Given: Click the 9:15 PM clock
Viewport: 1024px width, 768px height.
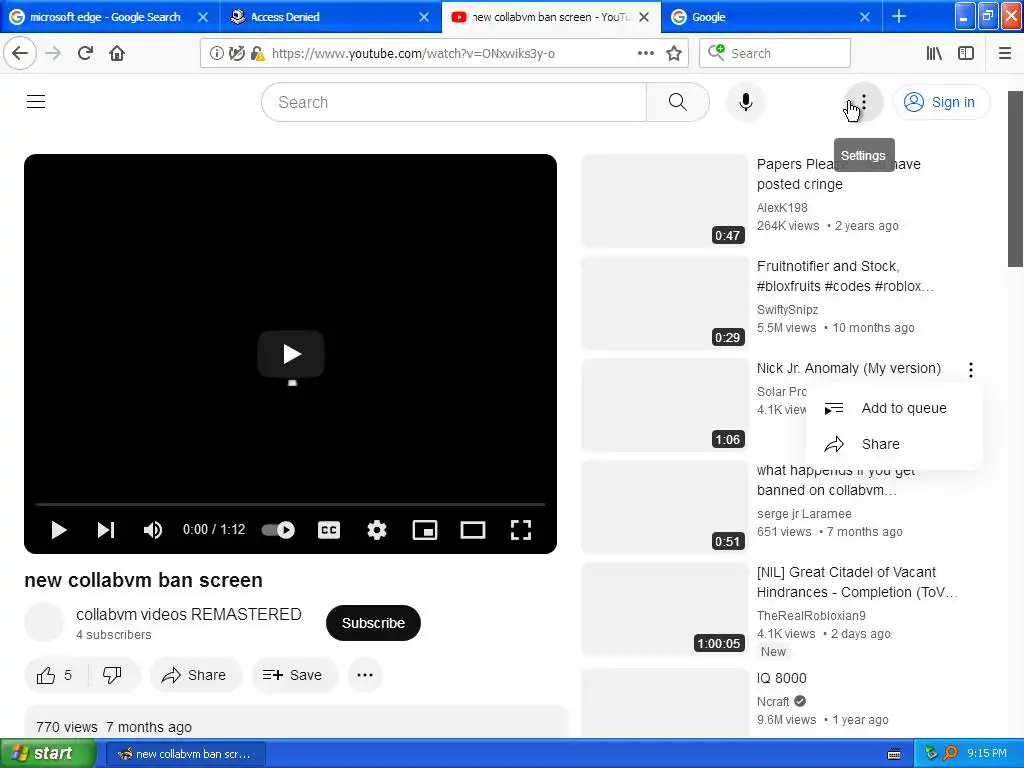Looking at the screenshot, I should [986, 754].
